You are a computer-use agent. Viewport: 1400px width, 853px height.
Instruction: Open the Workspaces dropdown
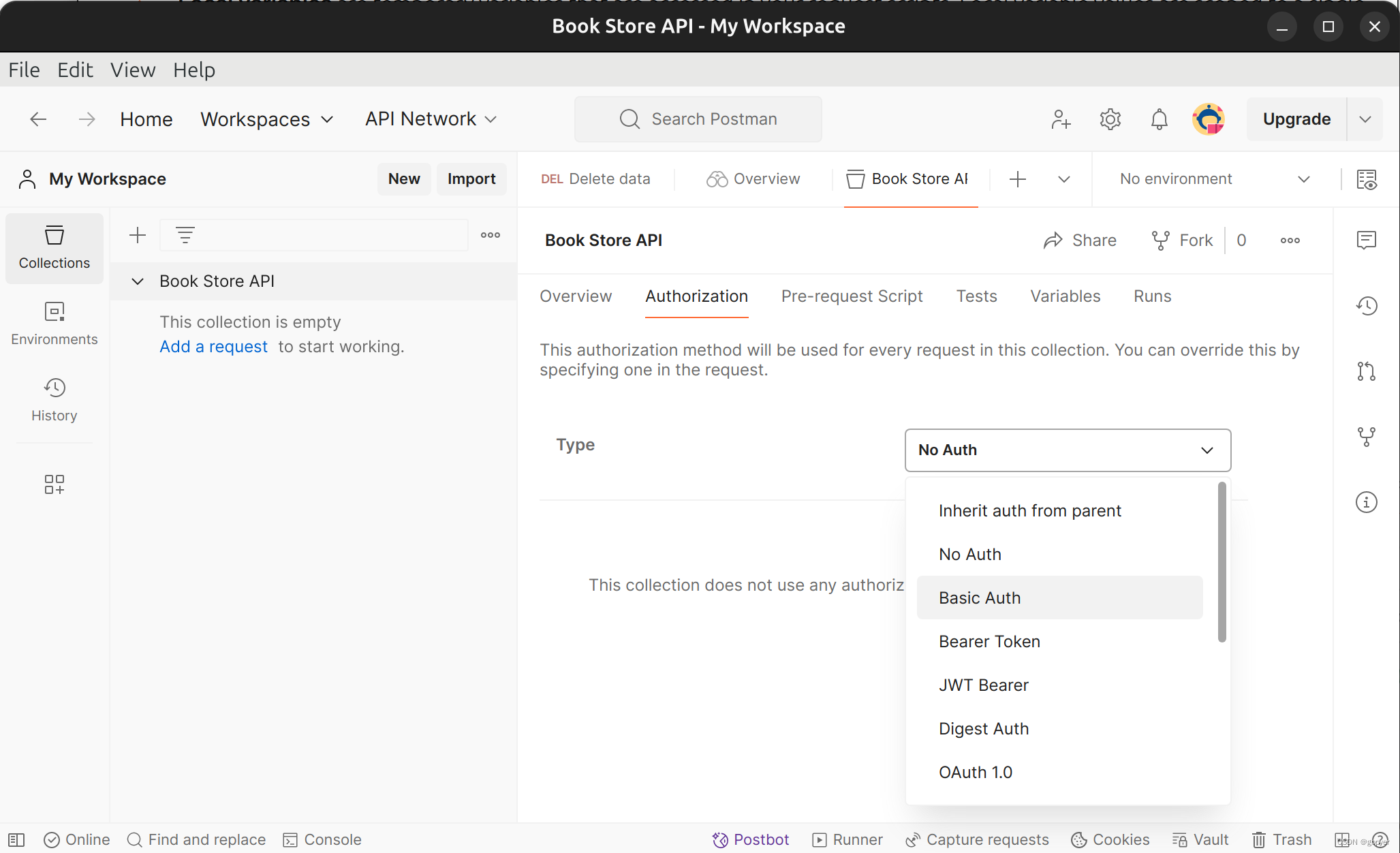pos(267,119)
